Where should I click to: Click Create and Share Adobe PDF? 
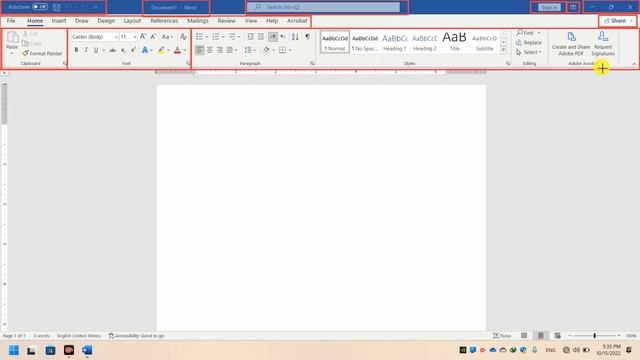point(571,44)
